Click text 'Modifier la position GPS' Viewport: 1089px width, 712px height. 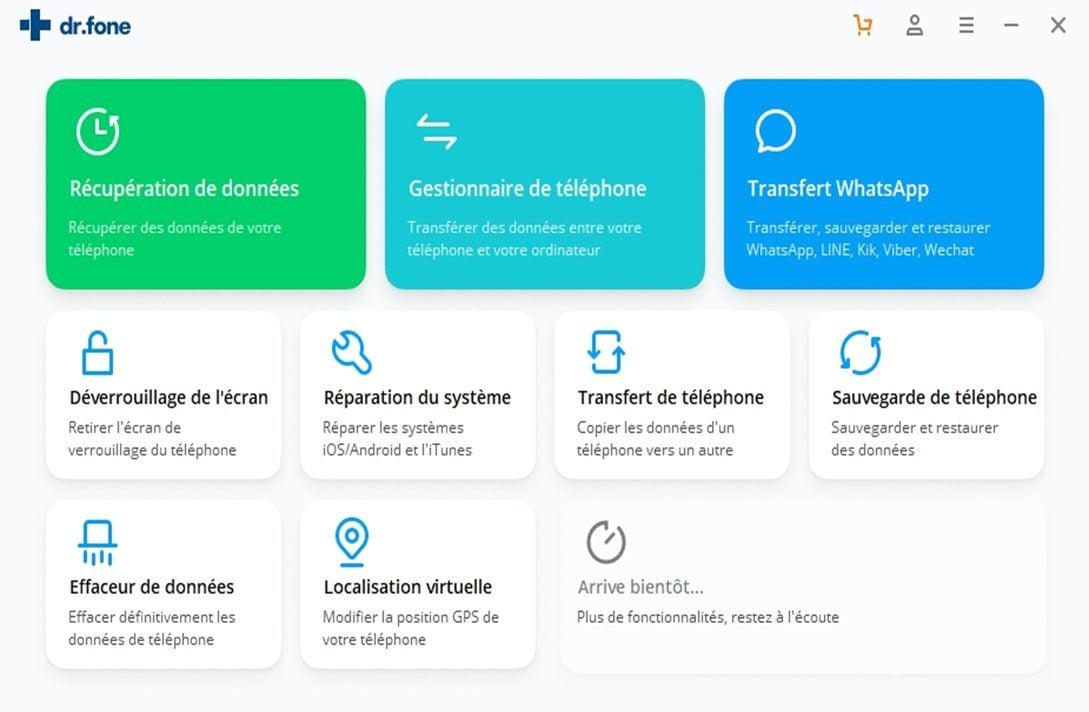click(401, 617)
